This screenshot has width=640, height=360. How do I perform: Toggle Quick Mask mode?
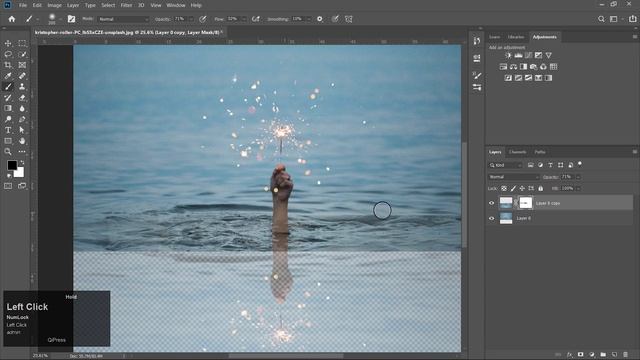pyautogui.click(x=8, y=186)
